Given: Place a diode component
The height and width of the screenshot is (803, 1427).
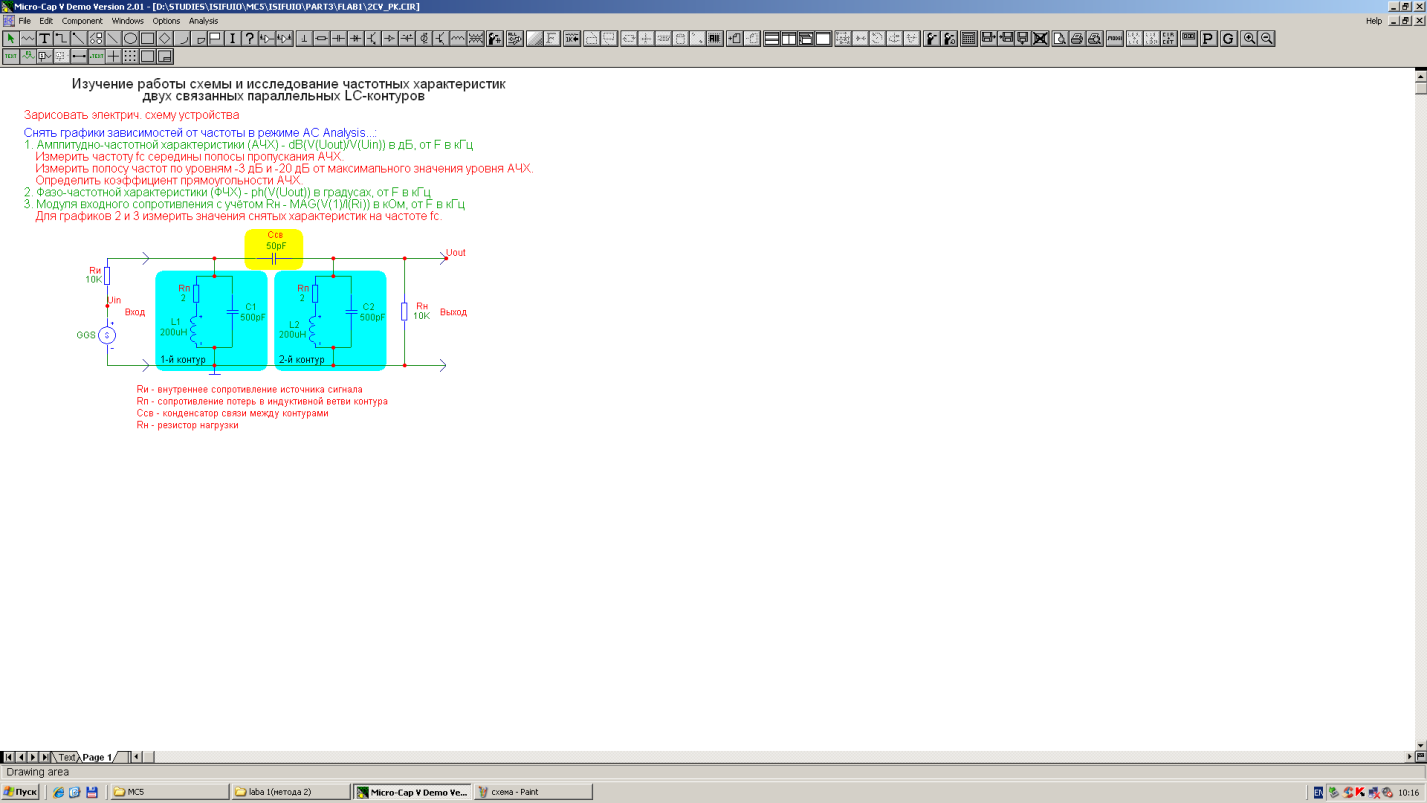Looking at the screenshot, I should [355, 39].
